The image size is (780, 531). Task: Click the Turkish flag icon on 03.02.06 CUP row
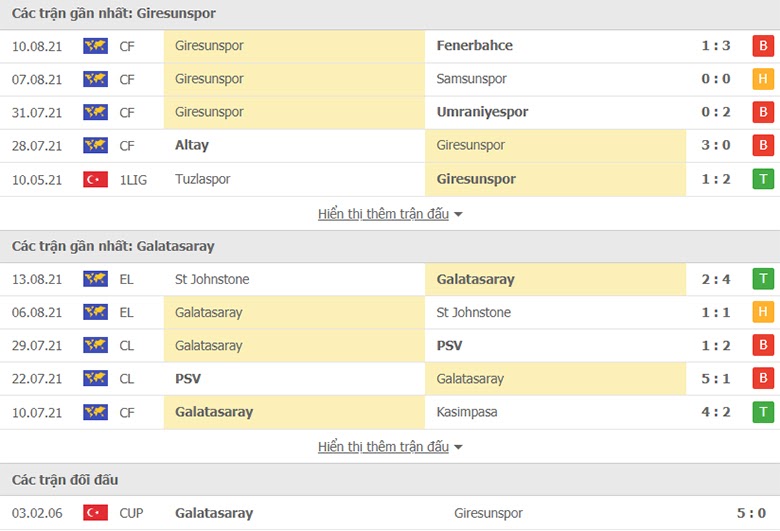tap(96, 513)
